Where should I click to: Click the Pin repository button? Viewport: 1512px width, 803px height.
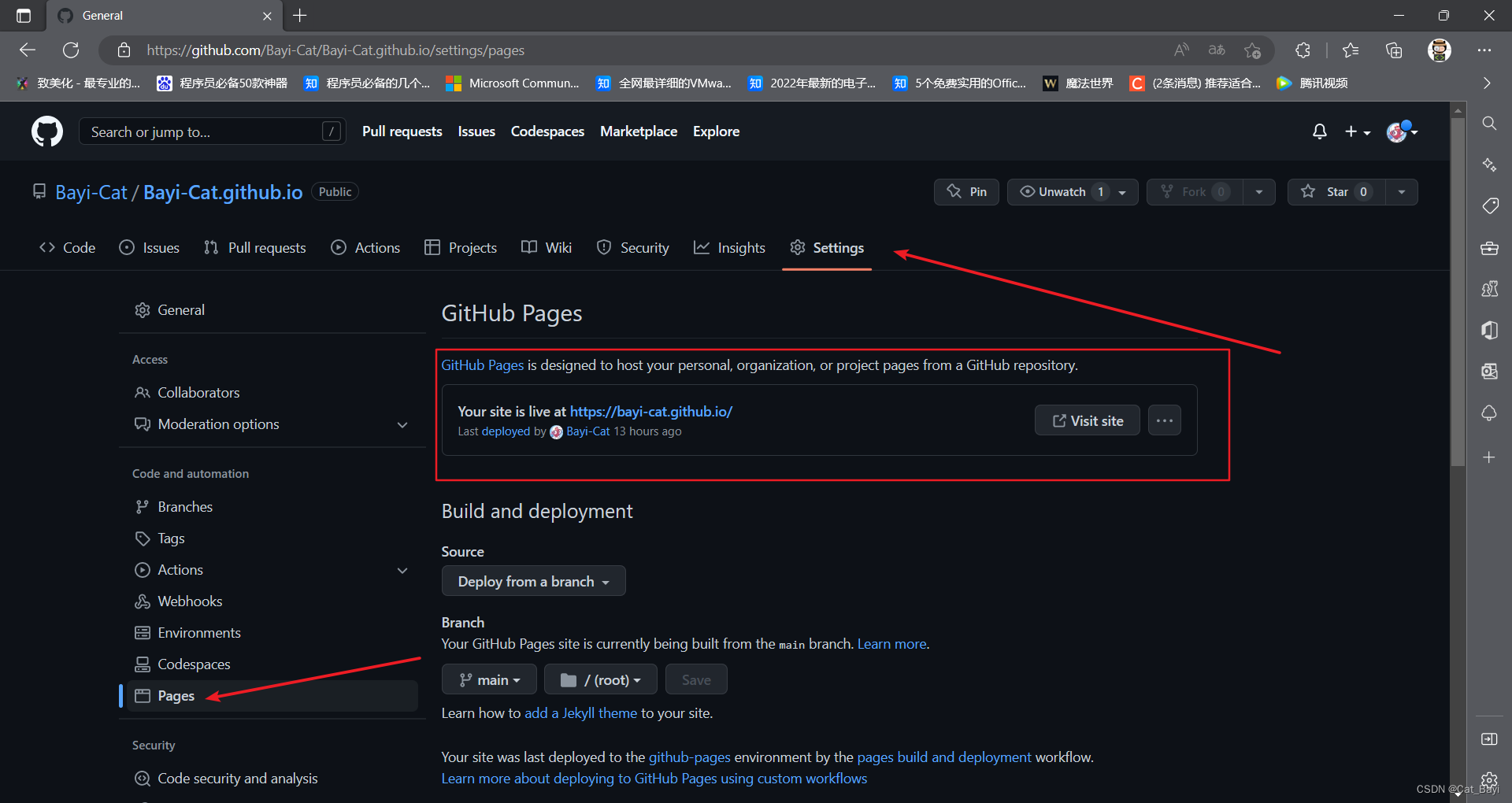click(x=967, y=192)
